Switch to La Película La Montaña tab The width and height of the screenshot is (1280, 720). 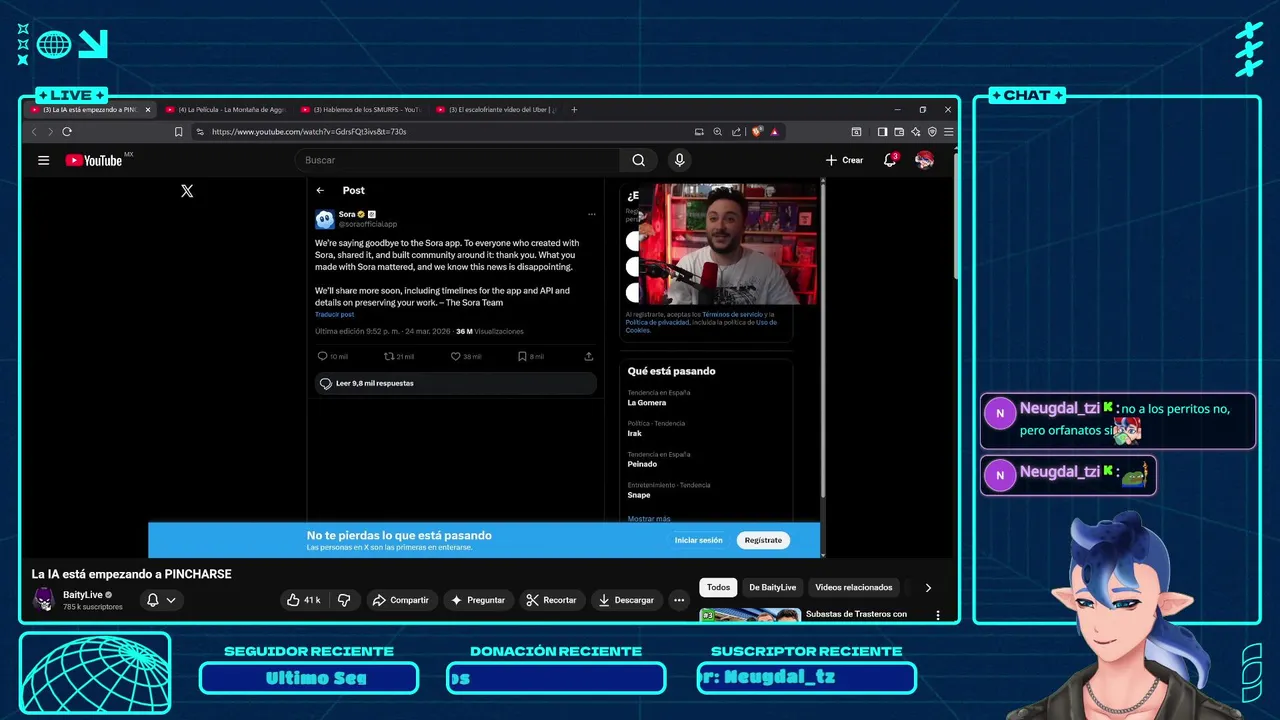tap(224, 110)
